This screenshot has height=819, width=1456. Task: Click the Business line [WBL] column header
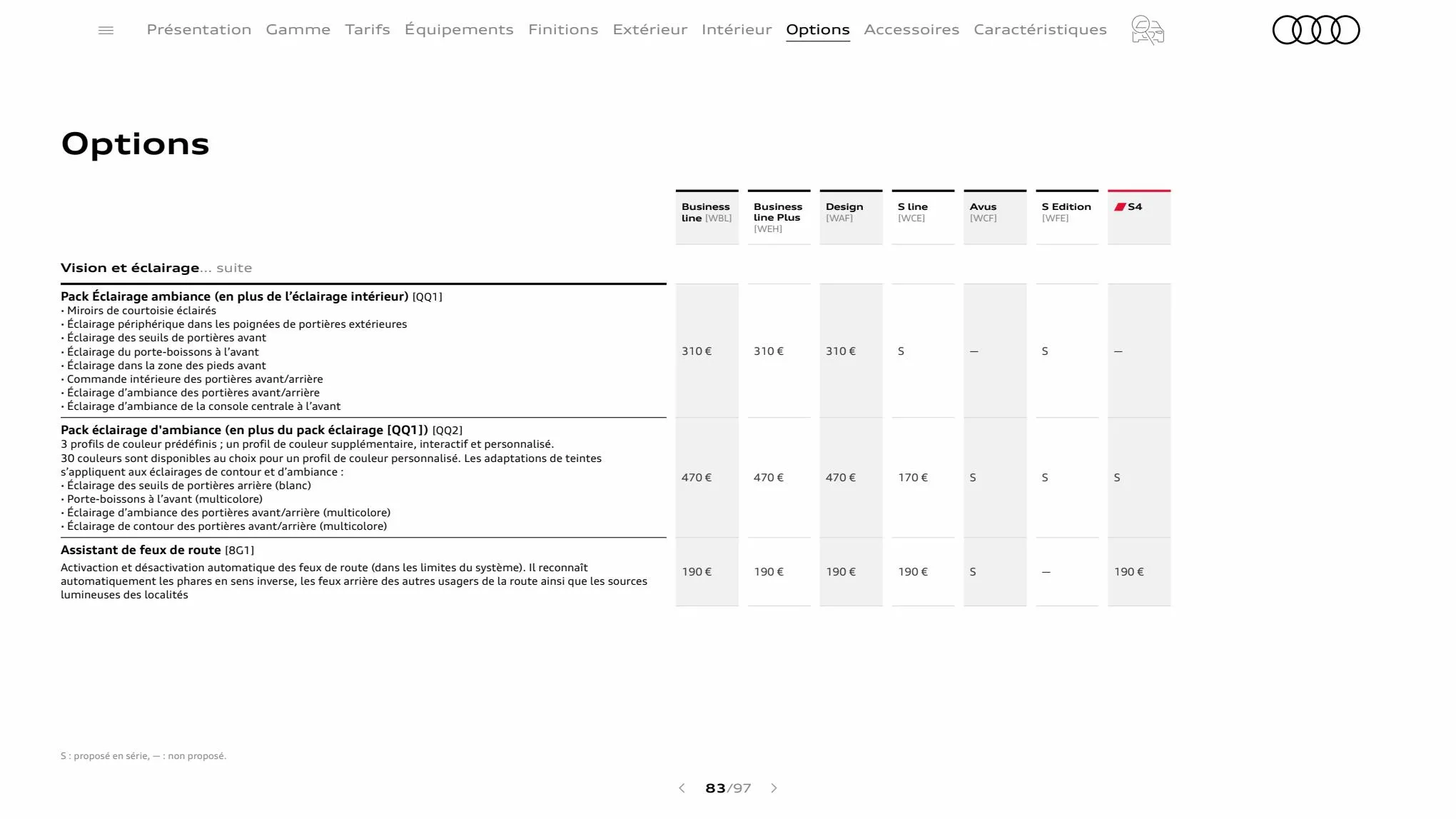tap(707, 217)
